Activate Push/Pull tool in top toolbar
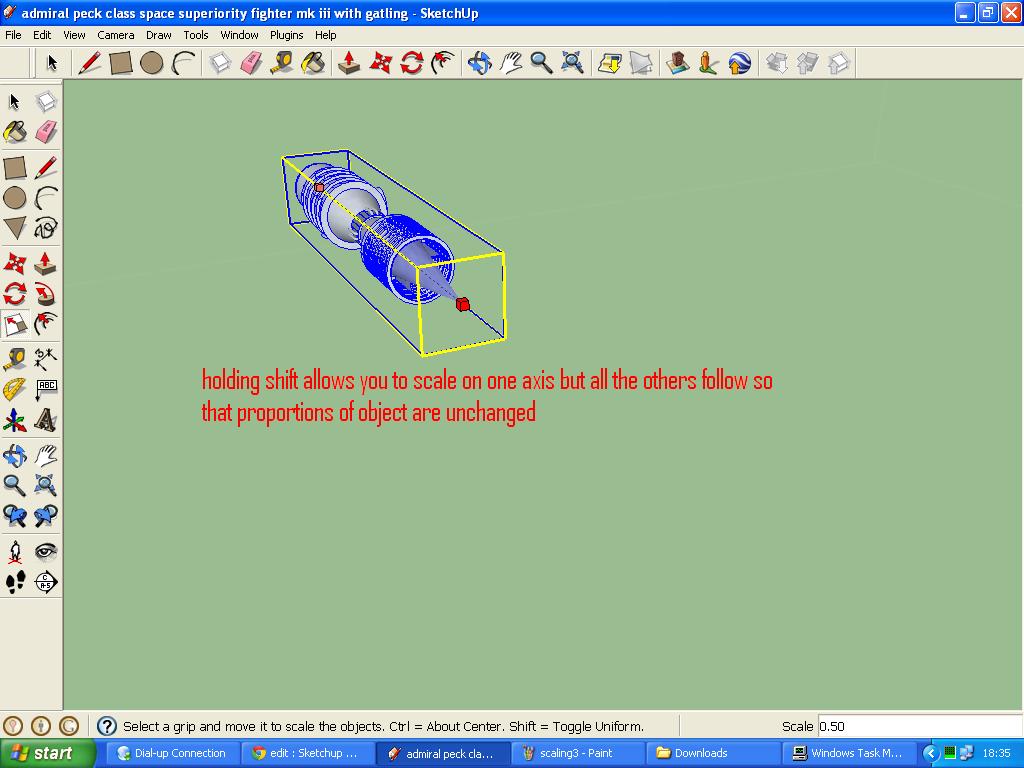The width and height of the screenshot is (1024, 768). (349, 63)
